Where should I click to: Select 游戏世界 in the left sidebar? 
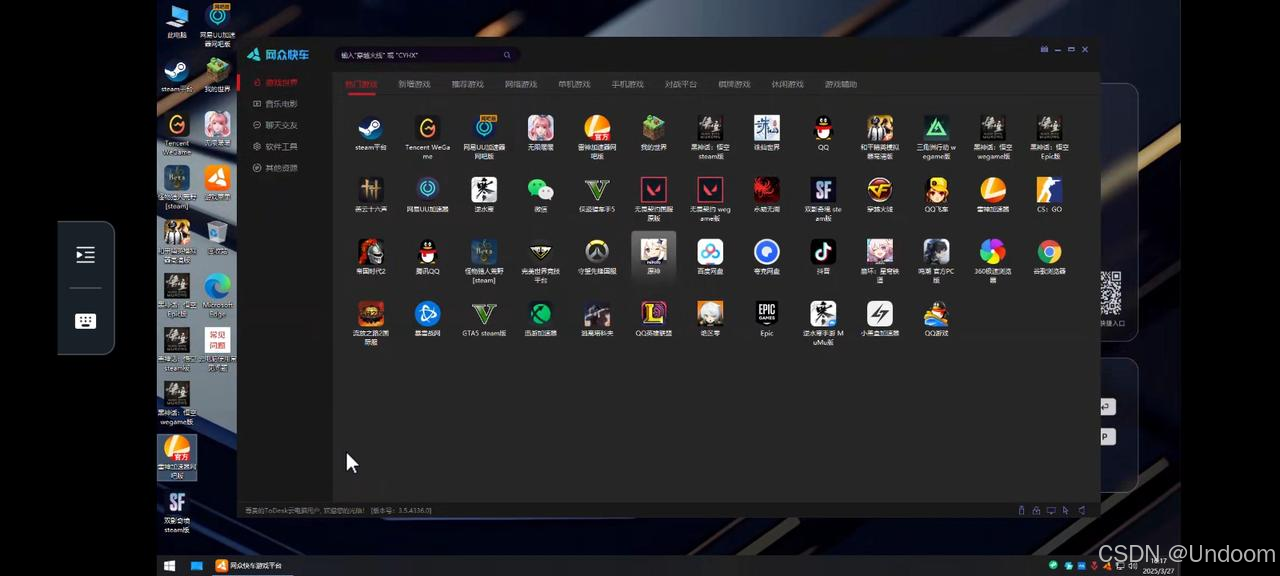coord(275,82)
